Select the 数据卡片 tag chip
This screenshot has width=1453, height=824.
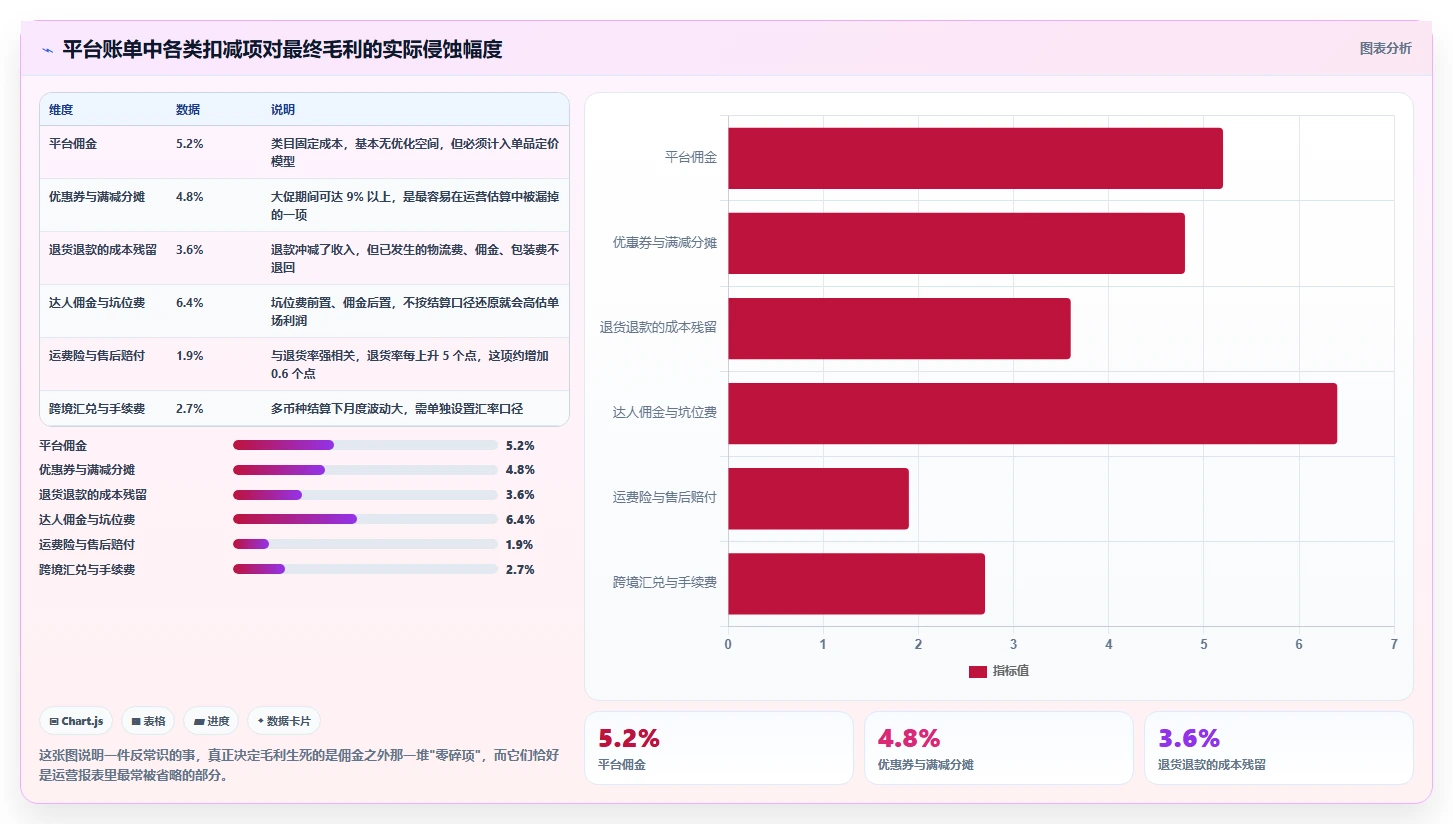tap(283, 721)
